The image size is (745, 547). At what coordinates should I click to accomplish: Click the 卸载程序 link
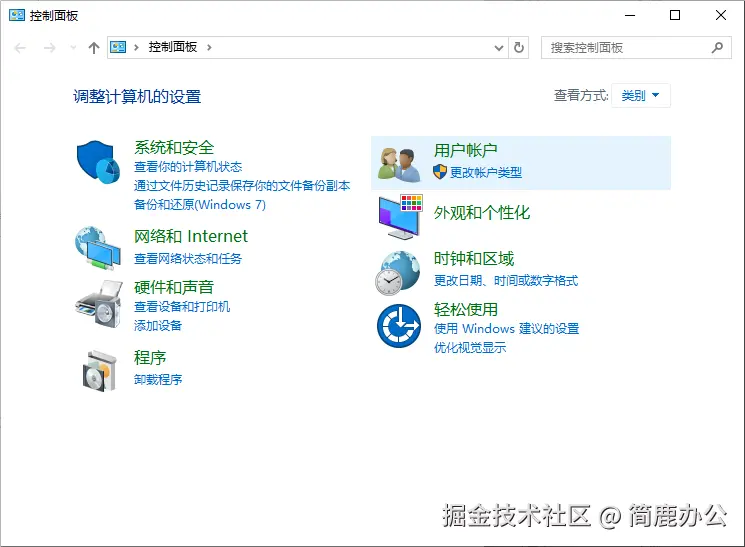(158, 379)
